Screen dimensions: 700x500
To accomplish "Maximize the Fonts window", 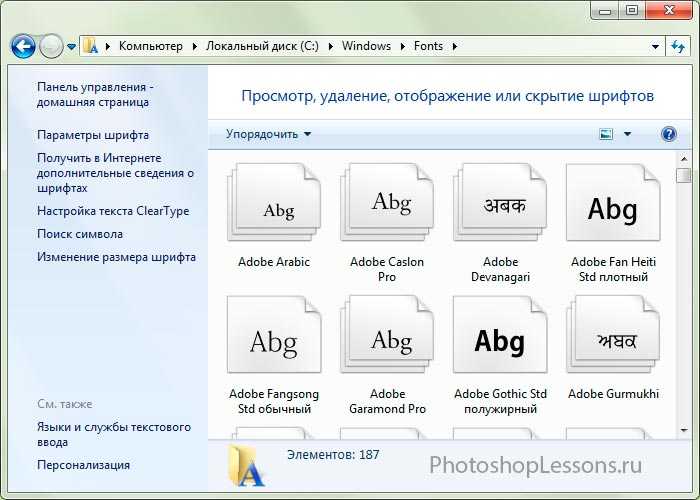I will point(632,11).
